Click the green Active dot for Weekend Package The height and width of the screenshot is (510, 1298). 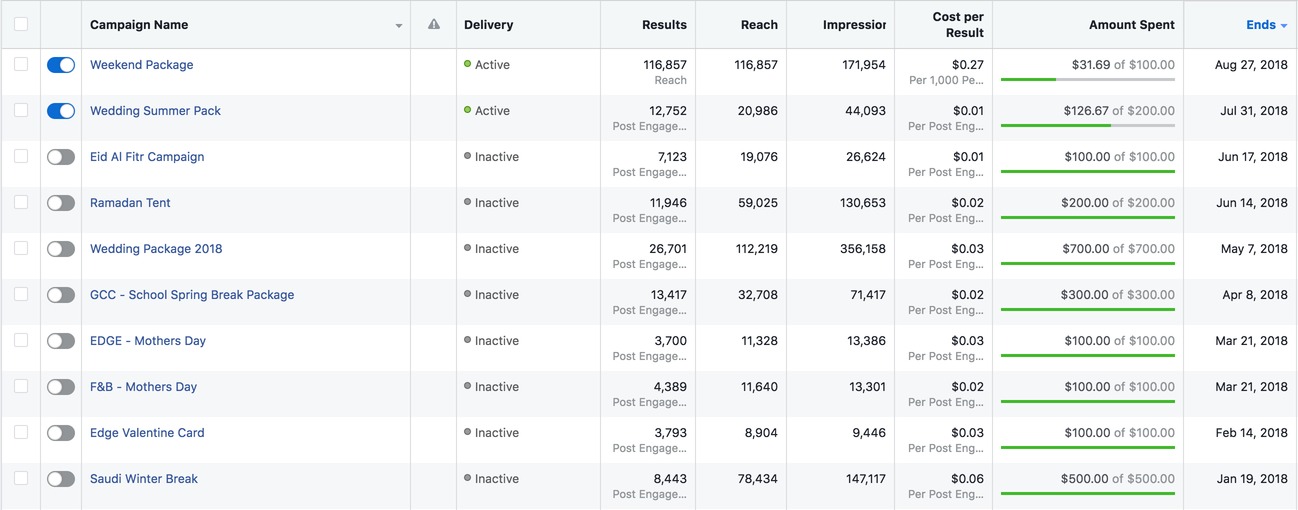pyautogui.click(x=467, y=64)
